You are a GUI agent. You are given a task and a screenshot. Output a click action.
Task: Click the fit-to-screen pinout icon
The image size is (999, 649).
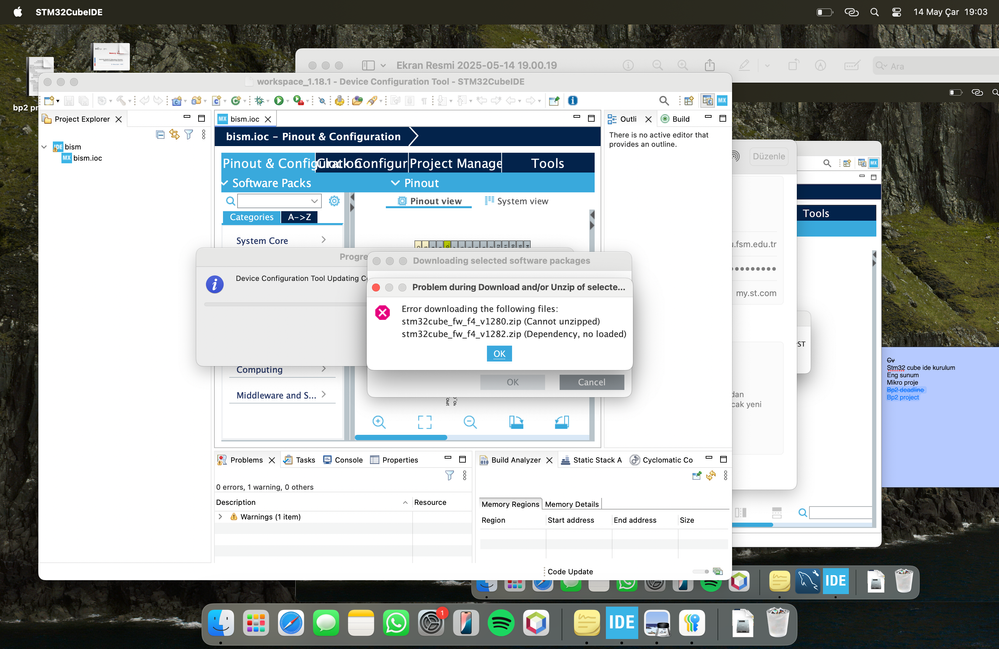(425, 422)
